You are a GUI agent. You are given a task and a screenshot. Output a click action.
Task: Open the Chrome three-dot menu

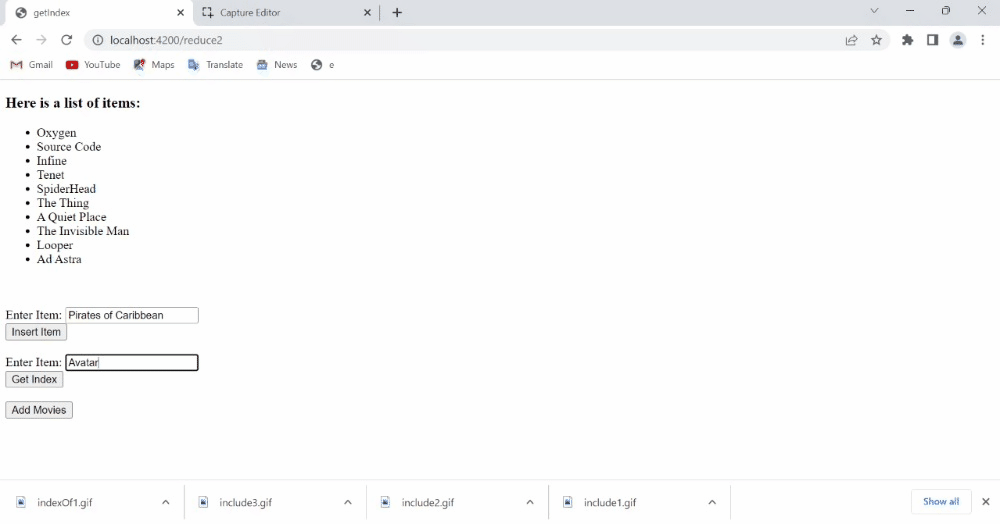983,40
